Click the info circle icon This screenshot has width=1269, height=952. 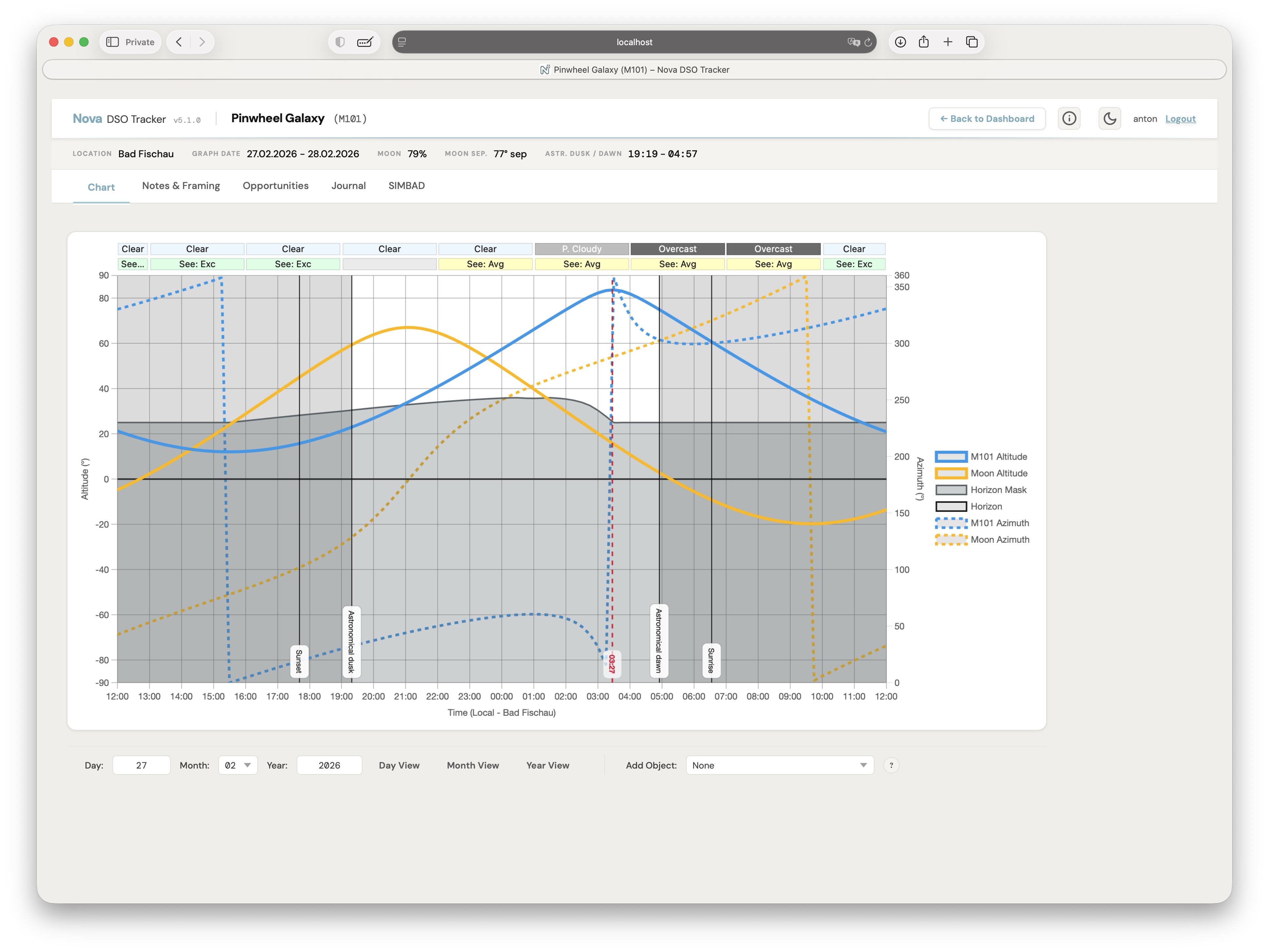[x=1069, y=119]
